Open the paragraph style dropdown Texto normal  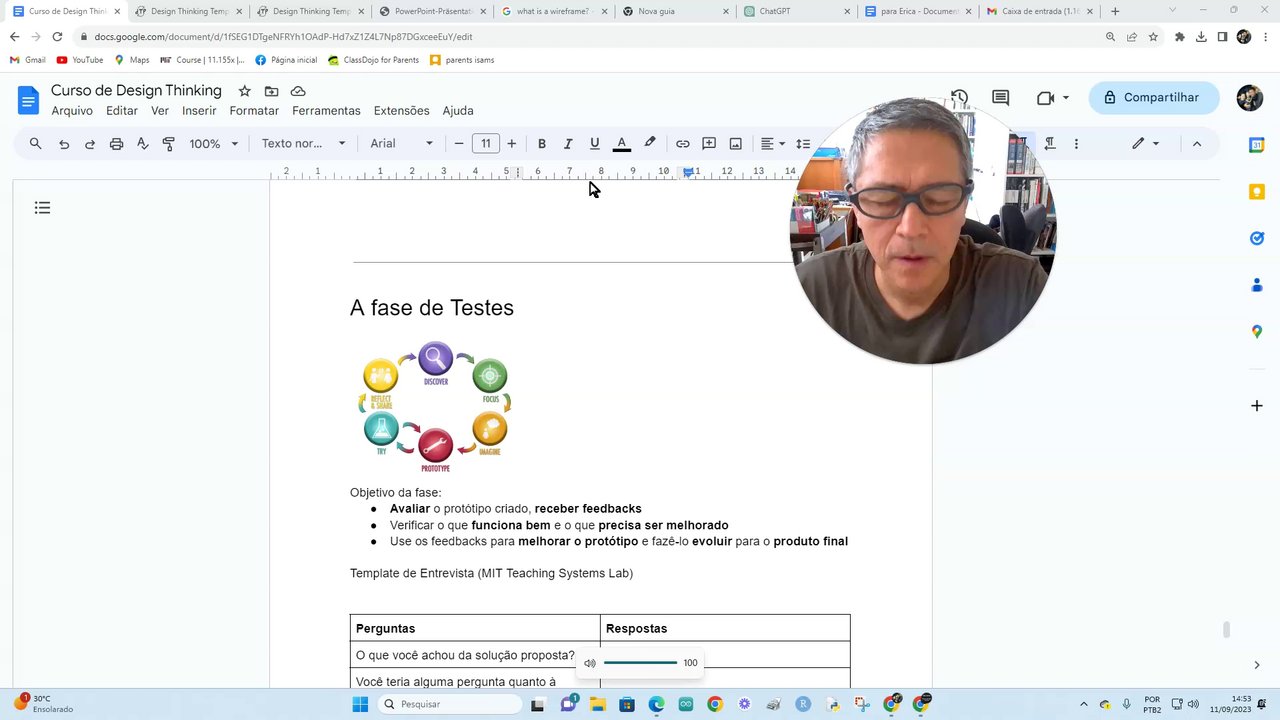pyautogui.click(x=303, y=144)
